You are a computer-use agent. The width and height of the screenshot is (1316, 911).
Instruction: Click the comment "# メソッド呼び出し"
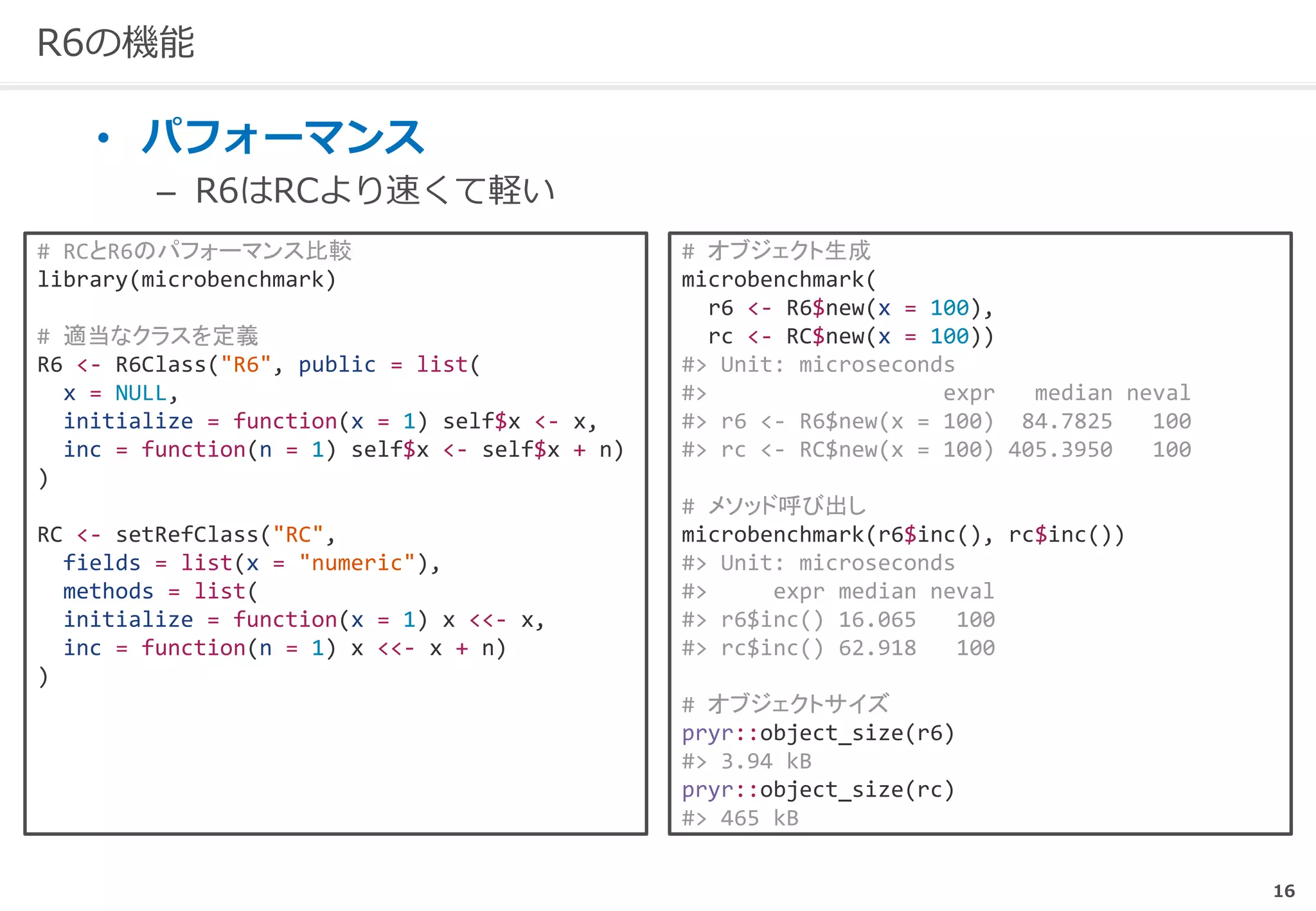(774, 506)
